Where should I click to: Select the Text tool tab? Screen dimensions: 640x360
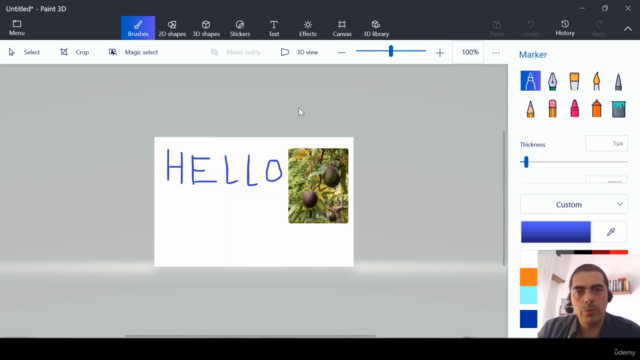point(274,28)
